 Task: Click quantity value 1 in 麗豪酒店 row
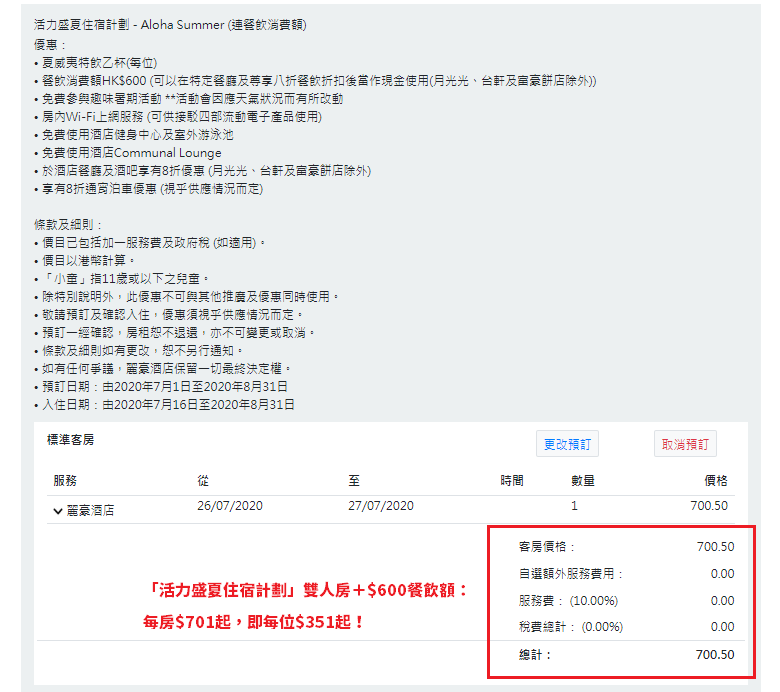[574, 506]
